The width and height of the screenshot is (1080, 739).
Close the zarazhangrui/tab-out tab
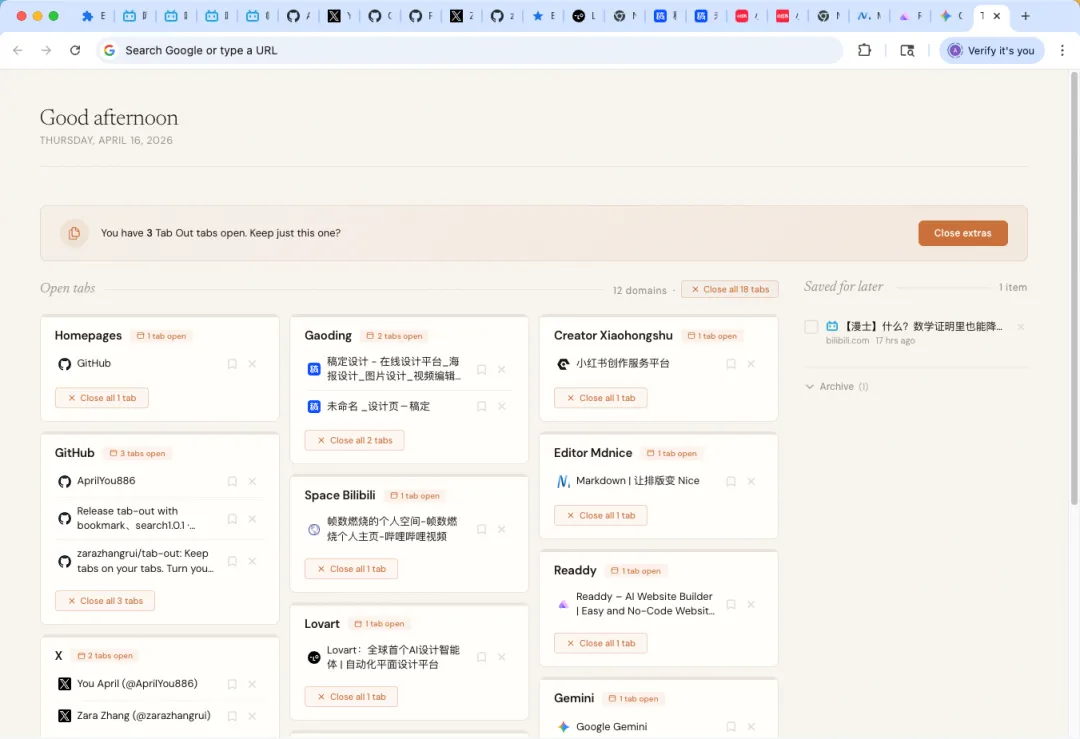[x=252, y=561]
